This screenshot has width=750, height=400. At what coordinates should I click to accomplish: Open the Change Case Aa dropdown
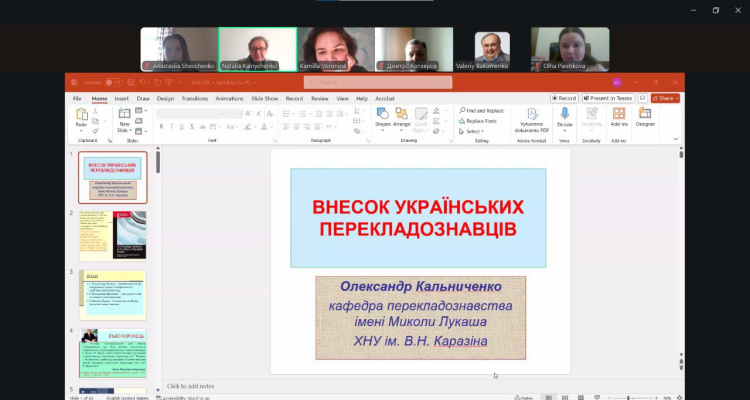pos(232,127)
